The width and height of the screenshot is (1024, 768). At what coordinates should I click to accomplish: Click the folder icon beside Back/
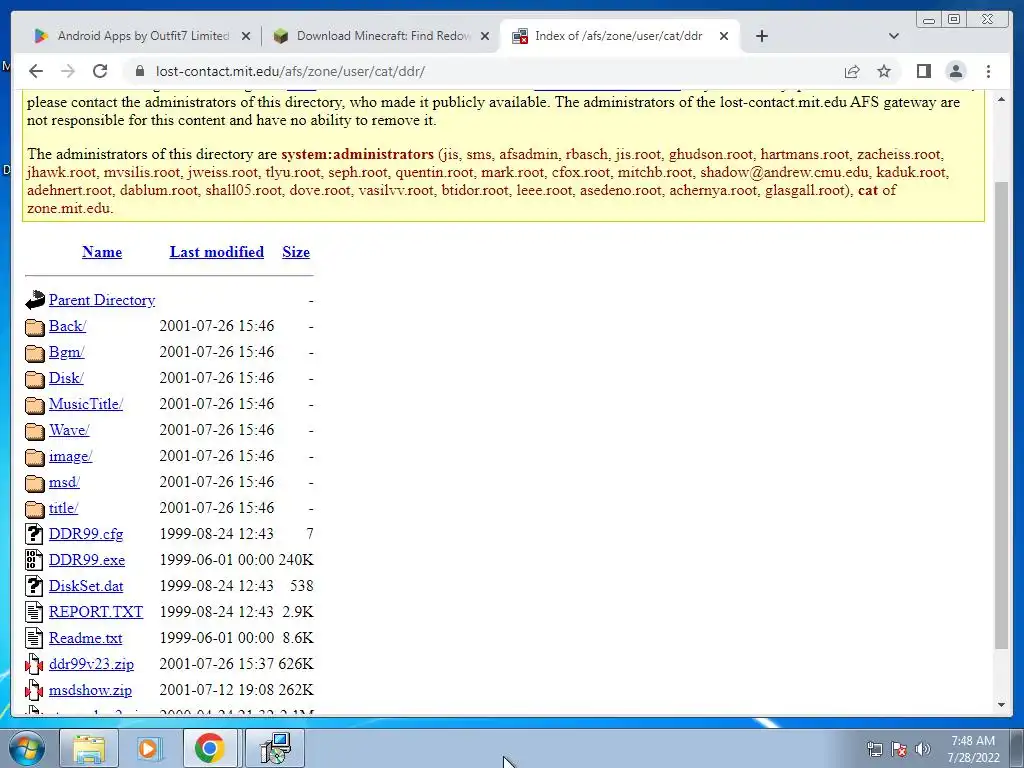[35, 327]
